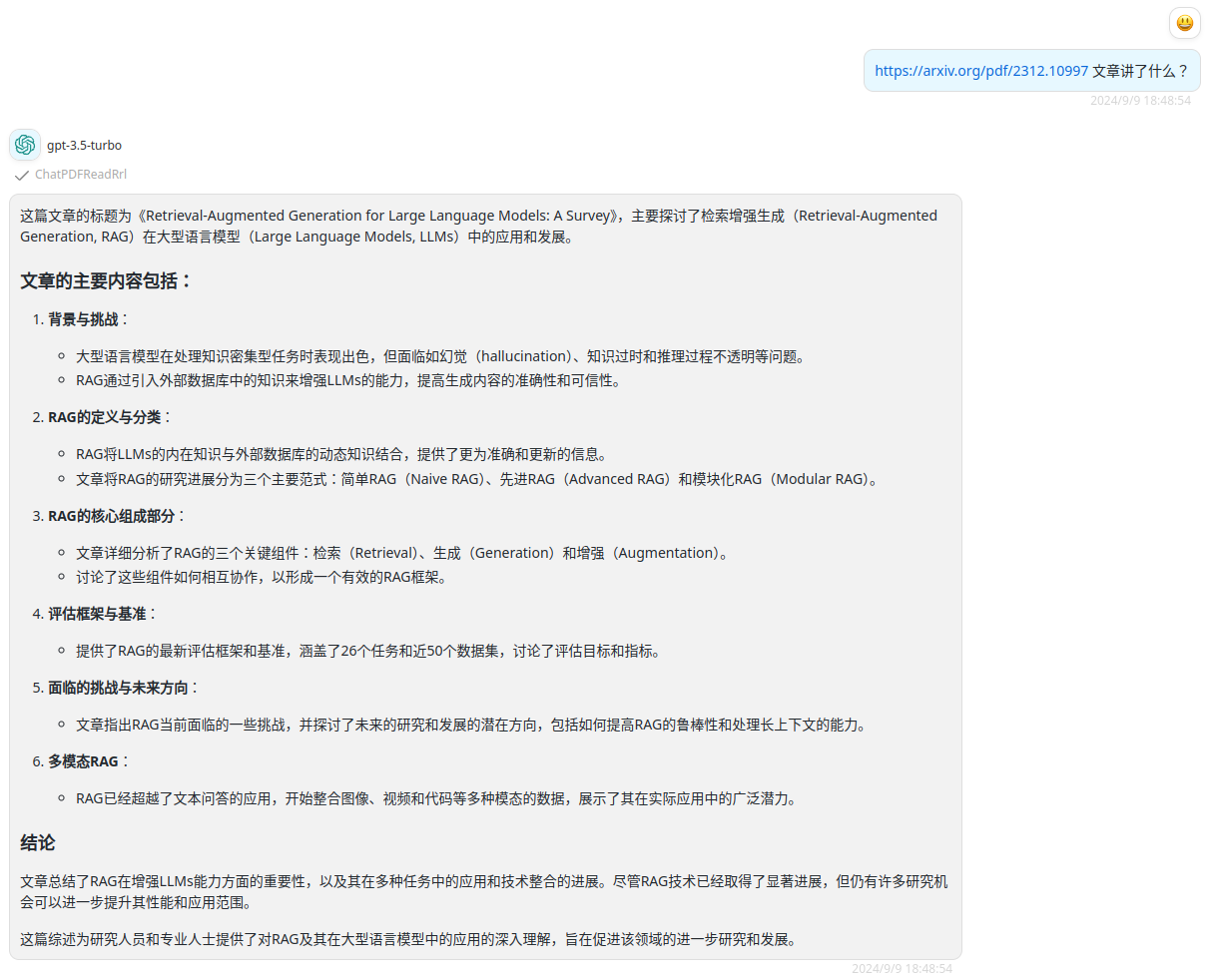Click the bullet about 26个任务和近50个数据集

pos(368,651)
